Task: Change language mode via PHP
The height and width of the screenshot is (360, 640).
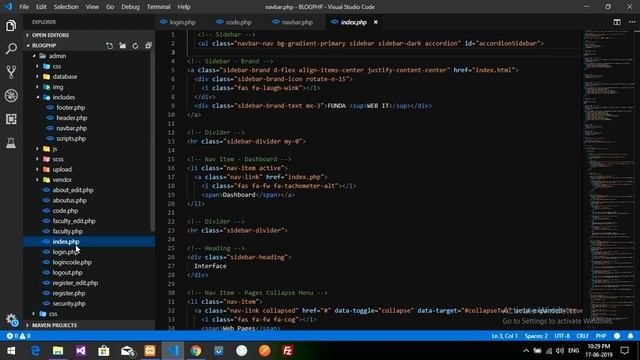Action: coord(601,336)
